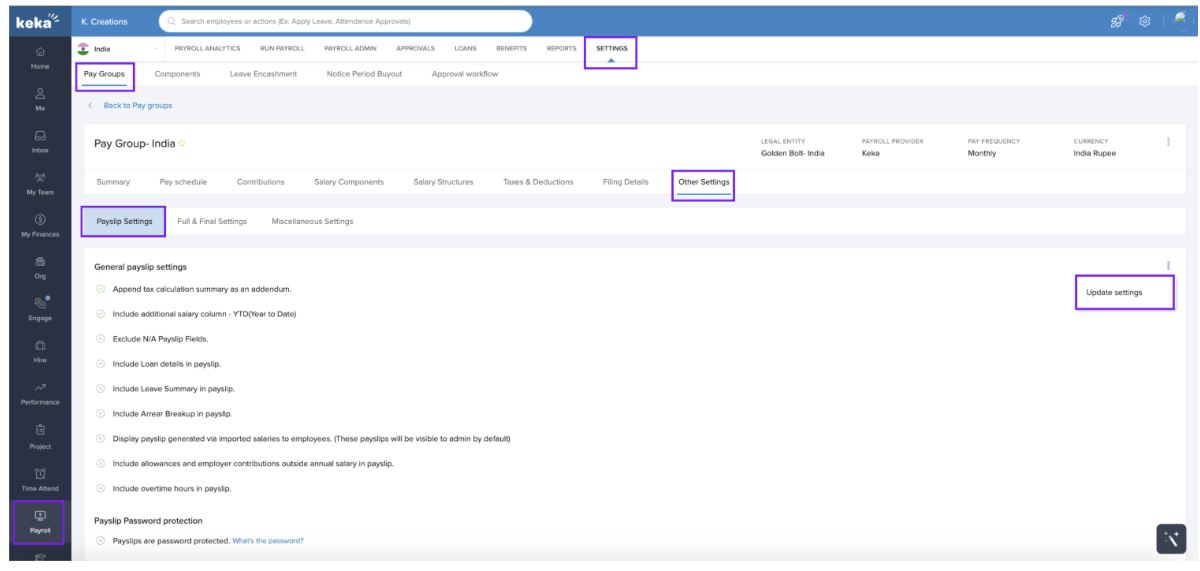Open General payslip settings three-dot menu

tap(1168, 266)
